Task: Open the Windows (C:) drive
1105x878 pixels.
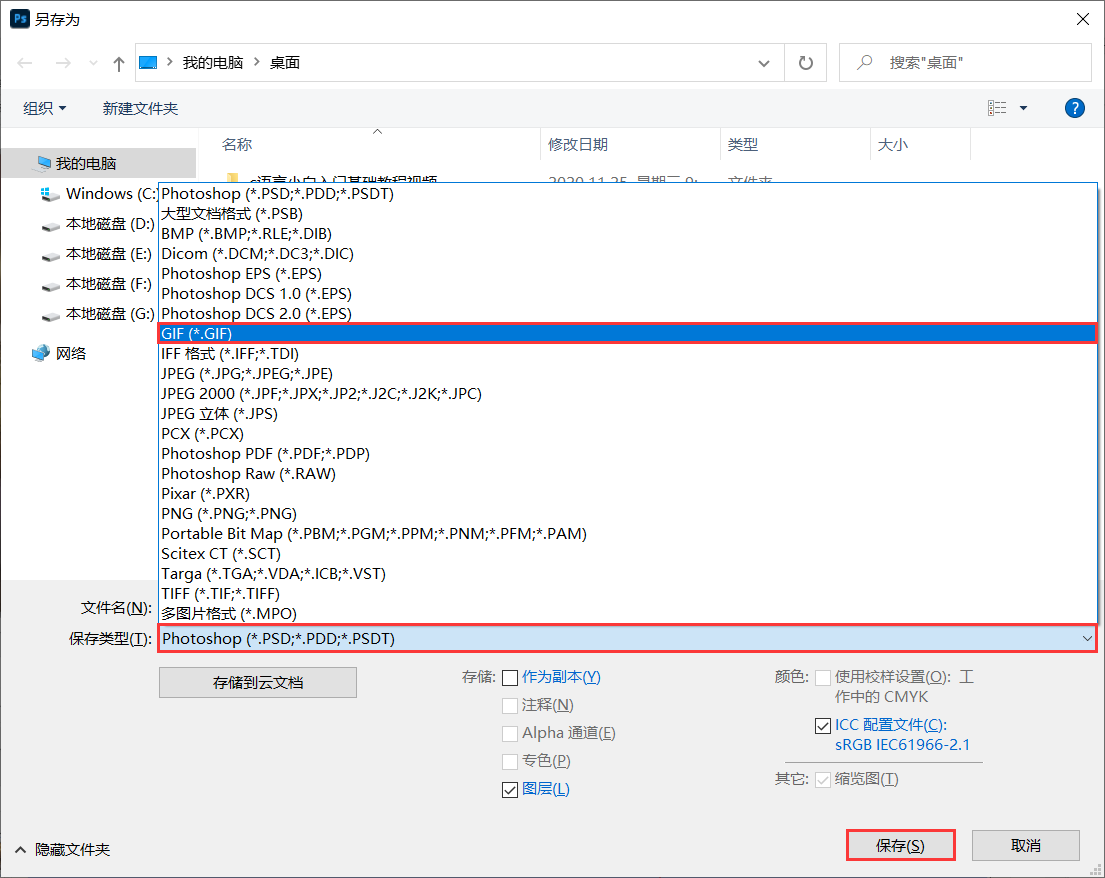Action: [x=99, y=193]
